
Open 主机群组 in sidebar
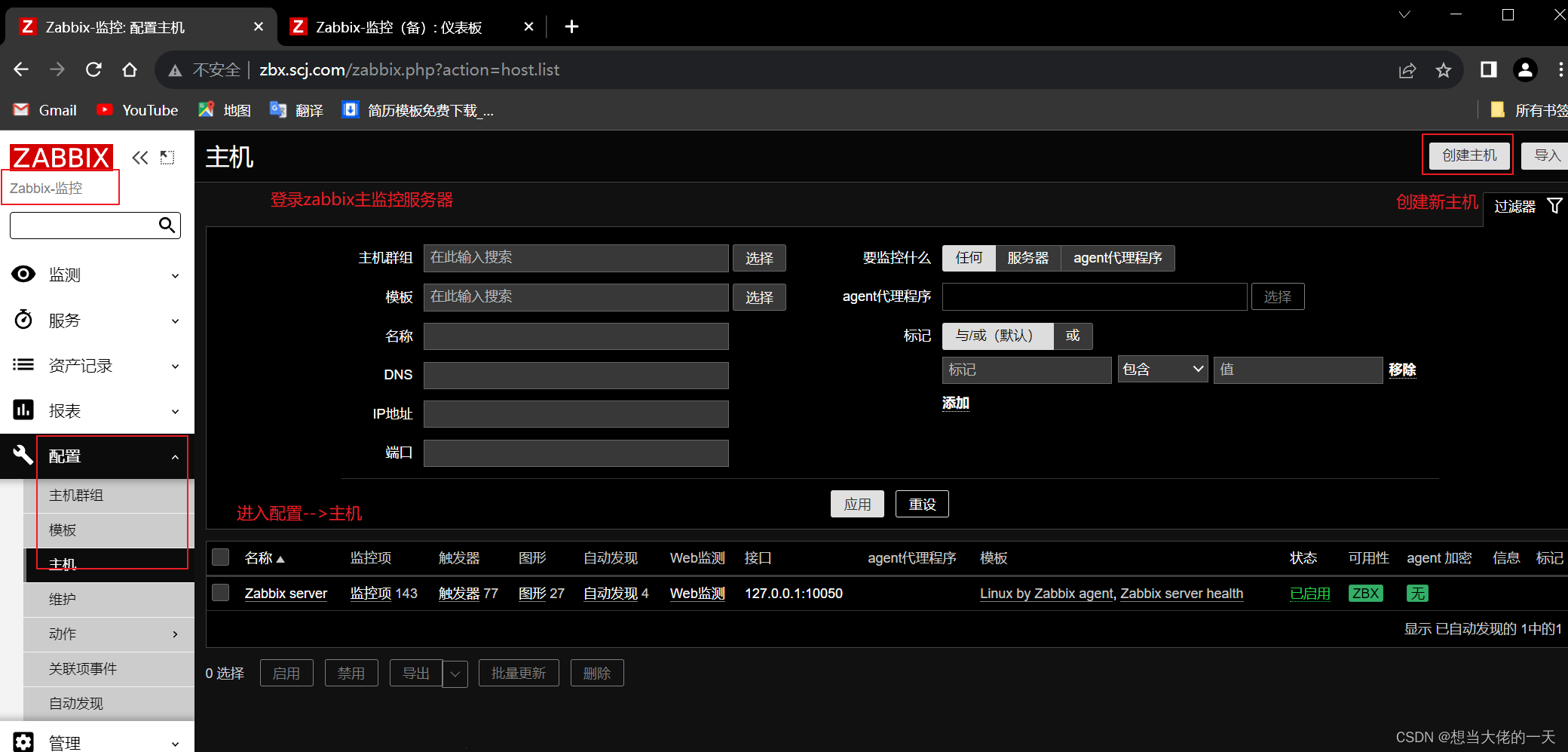tap(109, 496)
